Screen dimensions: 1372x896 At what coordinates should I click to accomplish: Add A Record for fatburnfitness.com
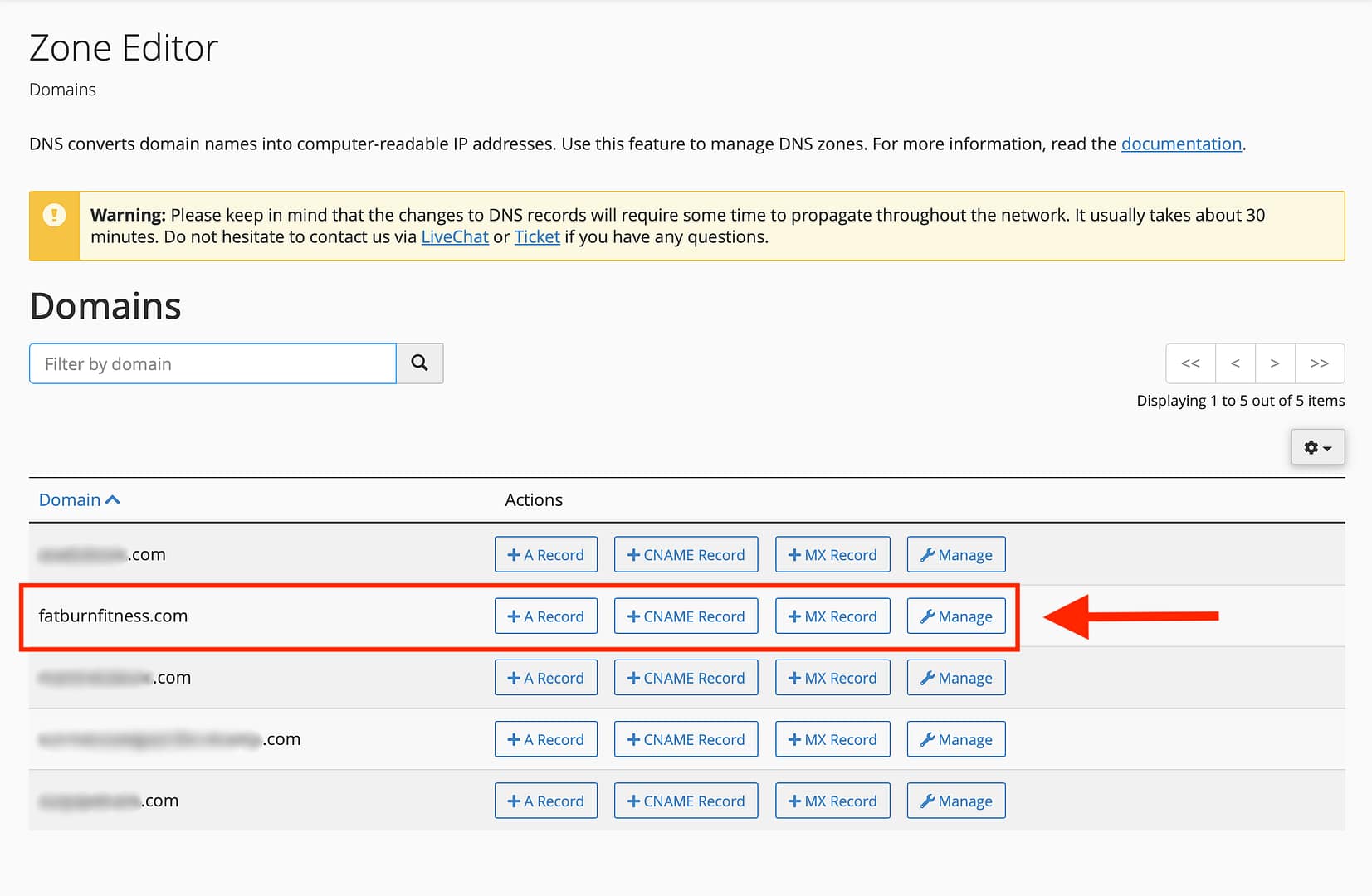coord(545,616)
